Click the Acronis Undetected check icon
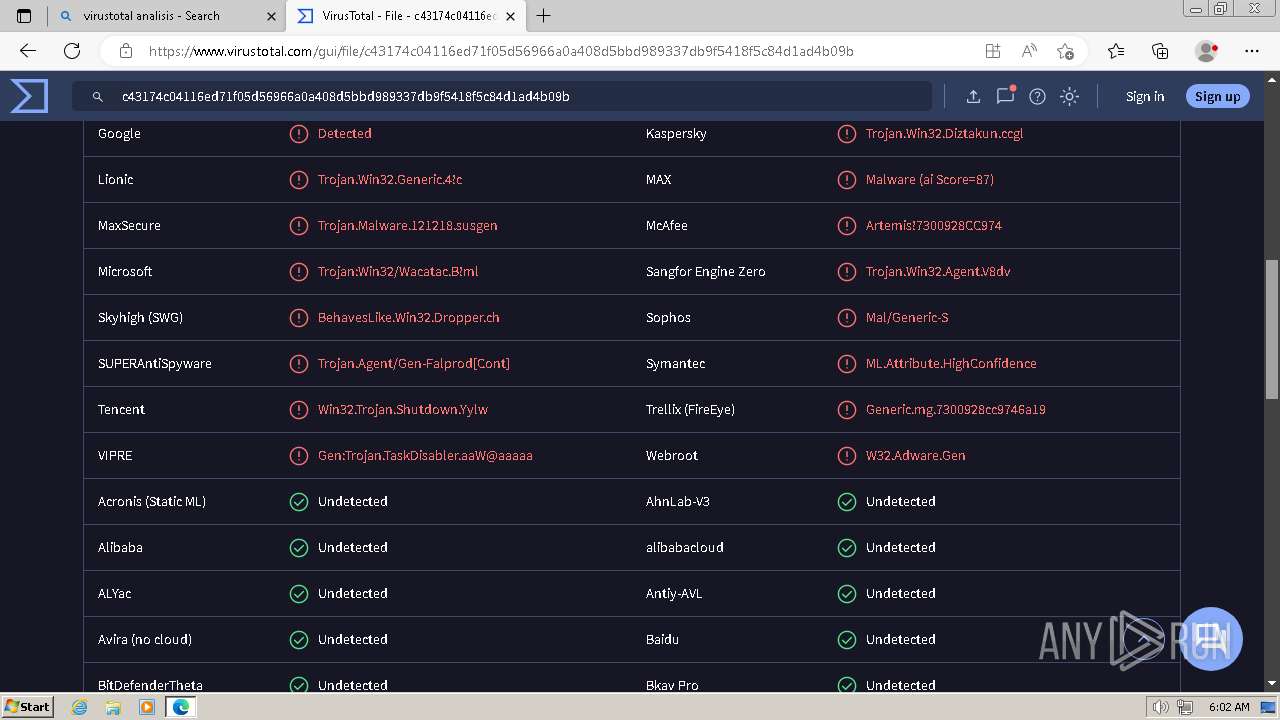This screenshot has width=1280, height=720. [298, 502]
